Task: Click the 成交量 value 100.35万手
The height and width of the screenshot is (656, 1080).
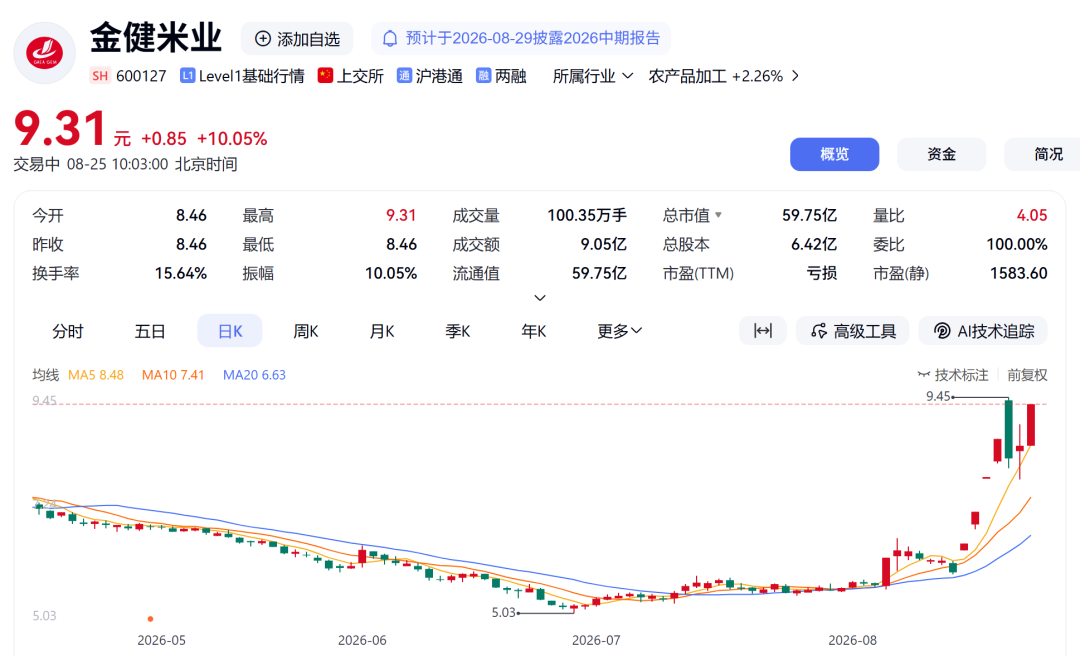Action: click(x=587, y=215)
